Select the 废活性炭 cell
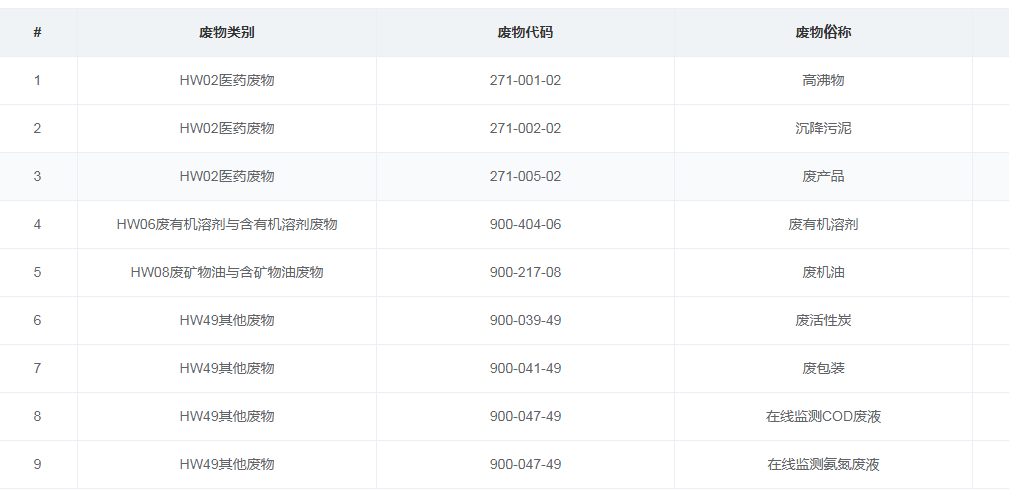Image resolution: width=1009 pixels, height=489 pixels. click(x=823, y=320)
